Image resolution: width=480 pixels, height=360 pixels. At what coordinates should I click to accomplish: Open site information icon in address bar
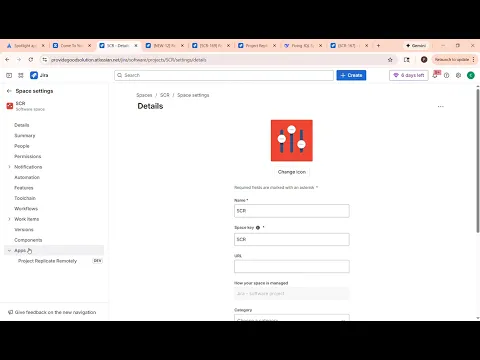tap(44, 60)
